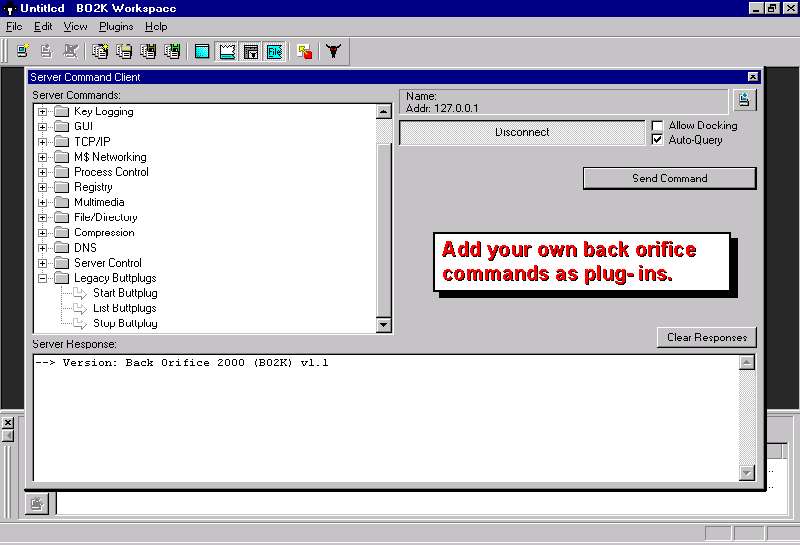Expand the Server Control folder
Screen dimensions: 800x545
[43, 263]
